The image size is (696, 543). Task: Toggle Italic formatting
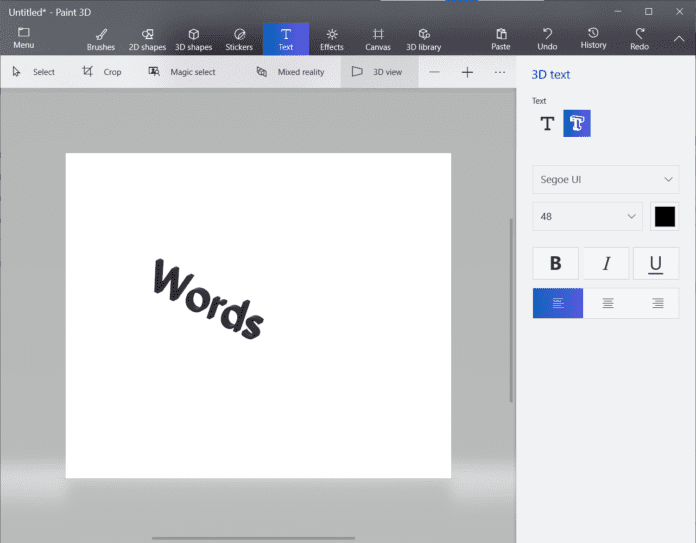[x=606, y=263]
